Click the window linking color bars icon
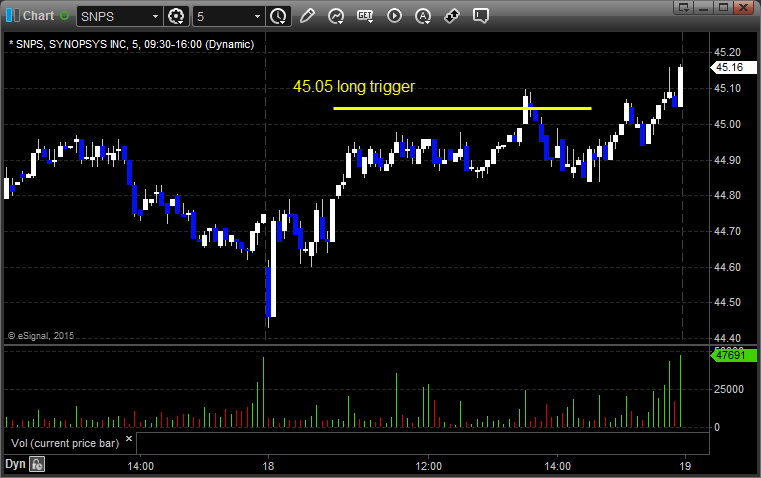This screenshot has height=478, width=761. point(13,16)
